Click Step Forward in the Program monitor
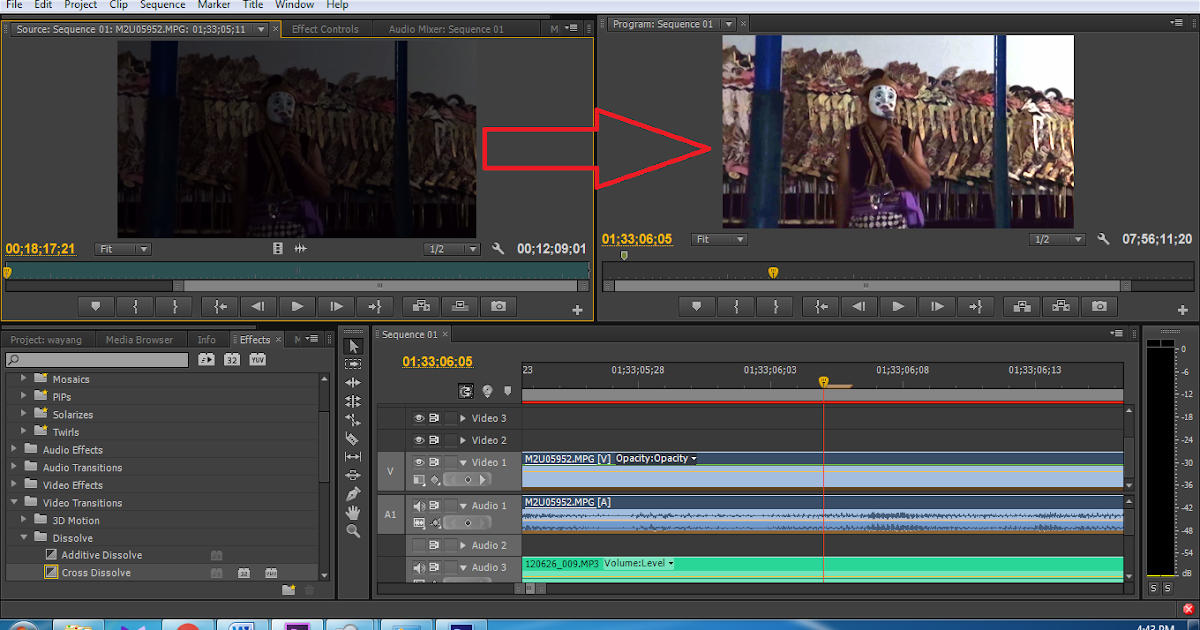 click(x=937, y=306)
